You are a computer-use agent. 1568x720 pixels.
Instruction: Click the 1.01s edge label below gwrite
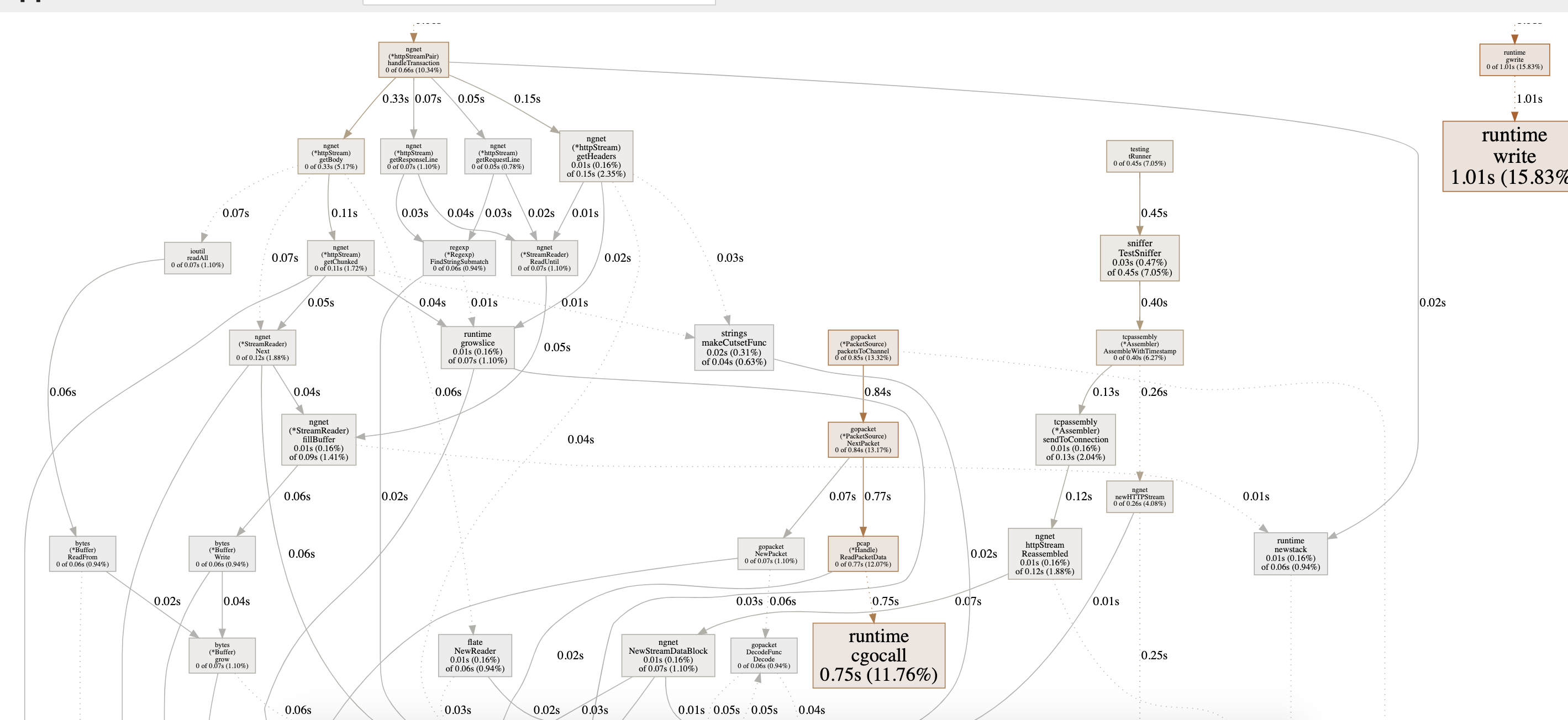tap(1529, 98)
